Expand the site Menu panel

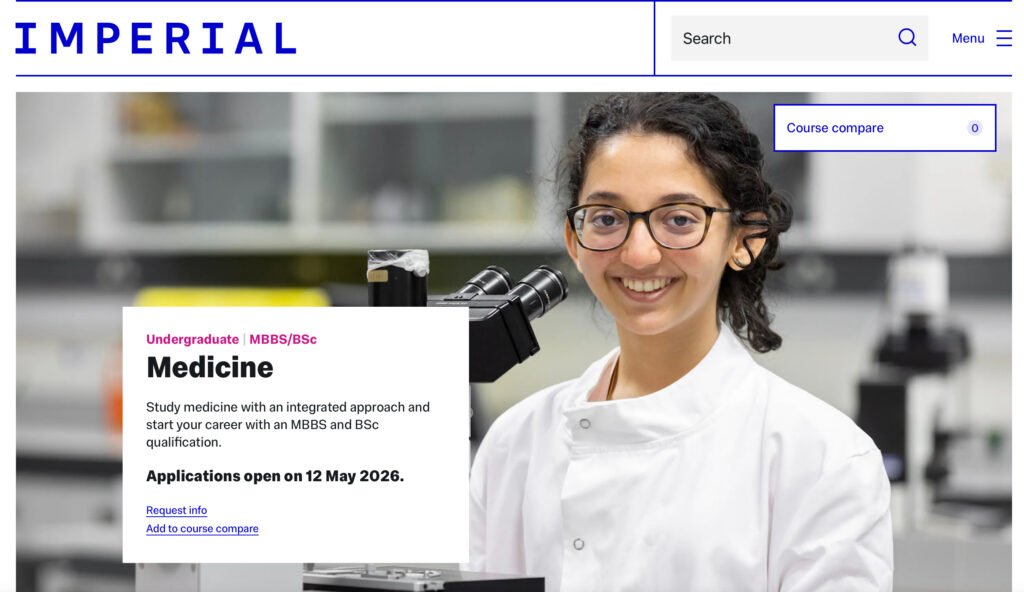(x=968, y=38)
